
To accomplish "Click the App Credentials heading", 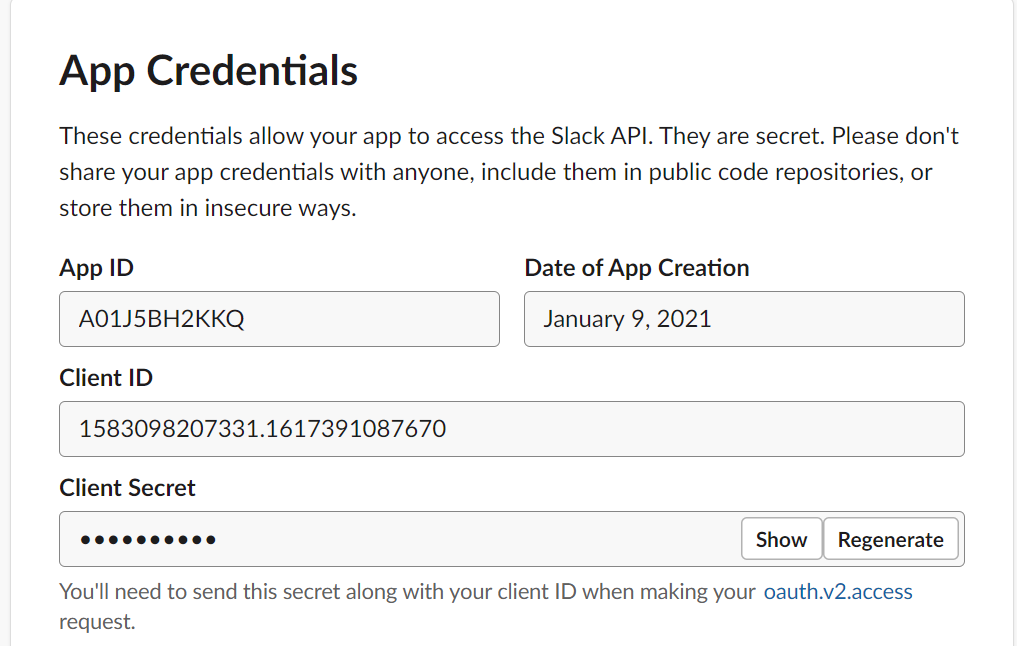I will tap(208, 71).
